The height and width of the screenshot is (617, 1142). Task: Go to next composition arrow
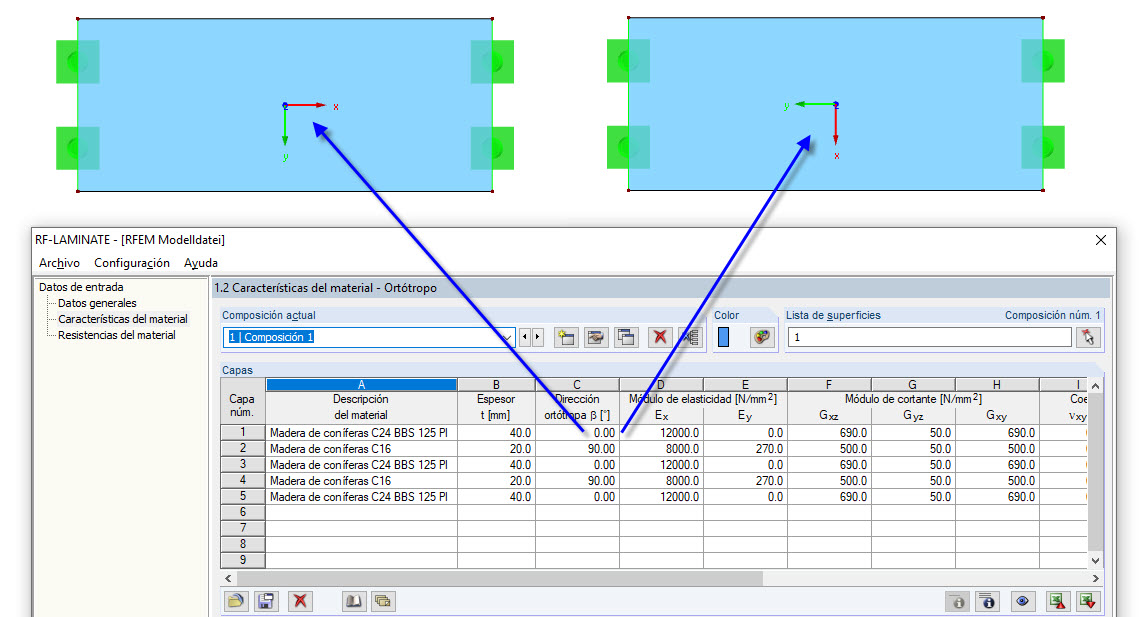pos(537,337)
